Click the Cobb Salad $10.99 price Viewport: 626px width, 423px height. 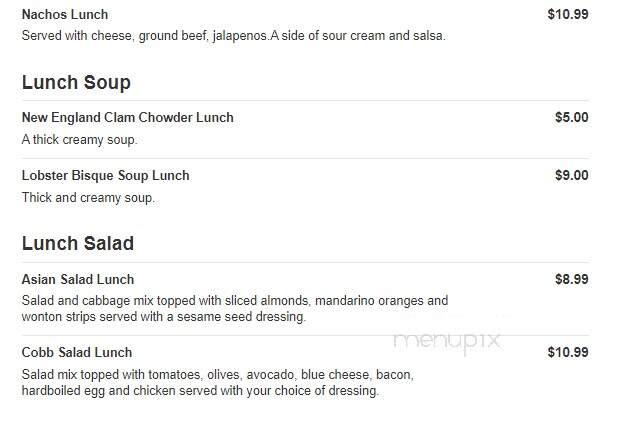tap(568, 352)
